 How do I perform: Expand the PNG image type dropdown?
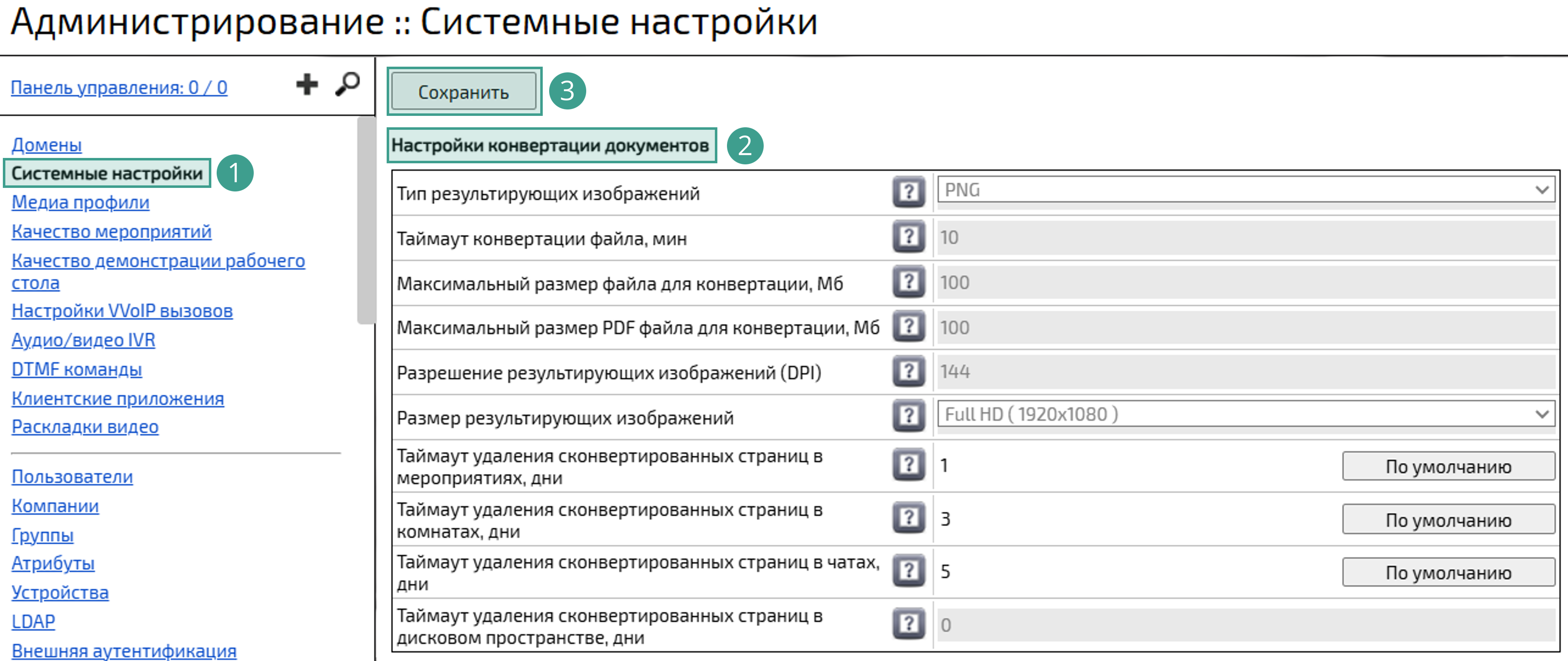click(x=1245, y=190)
